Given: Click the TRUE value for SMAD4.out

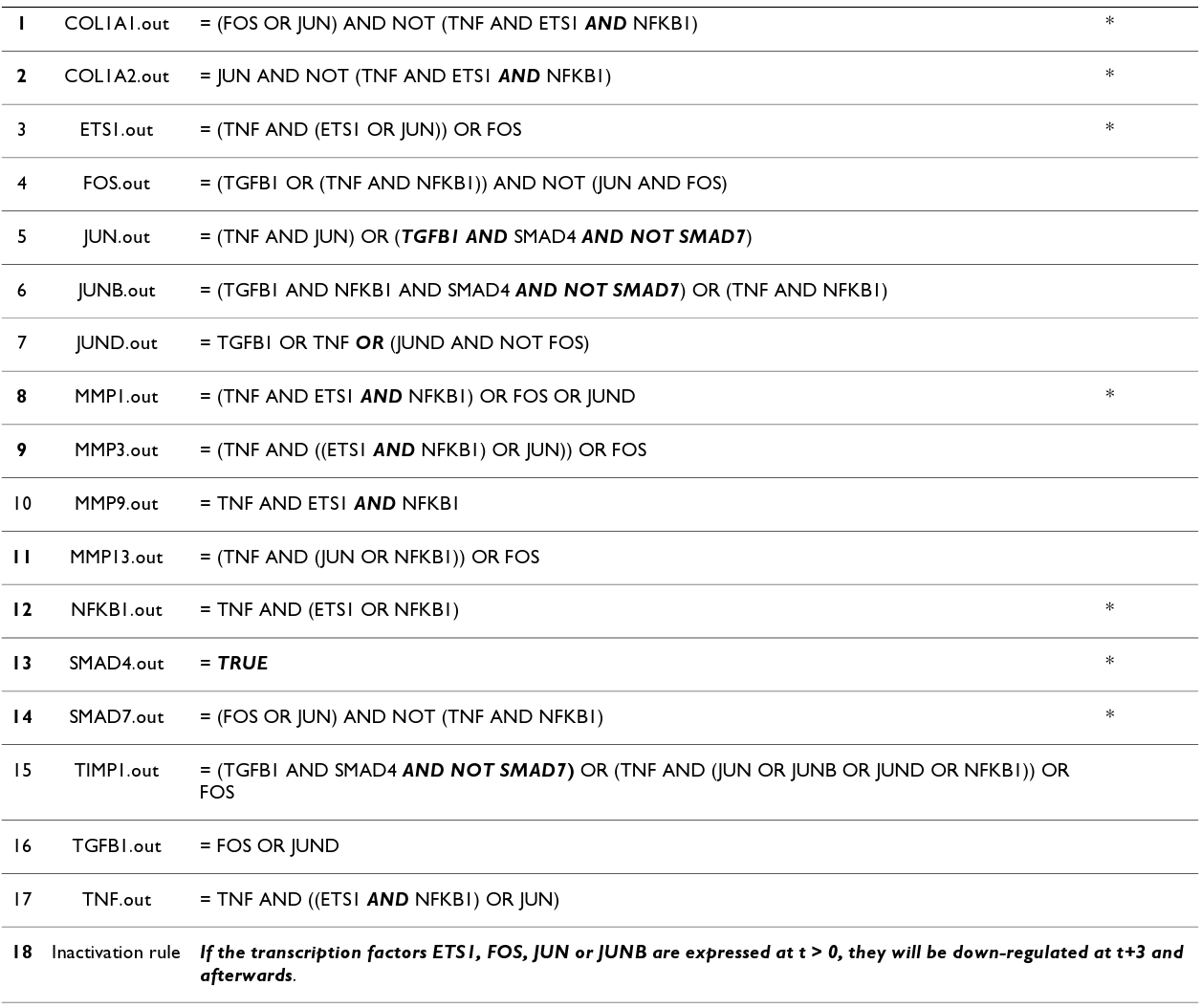Looking at the screenshot, I should [243, 664].
